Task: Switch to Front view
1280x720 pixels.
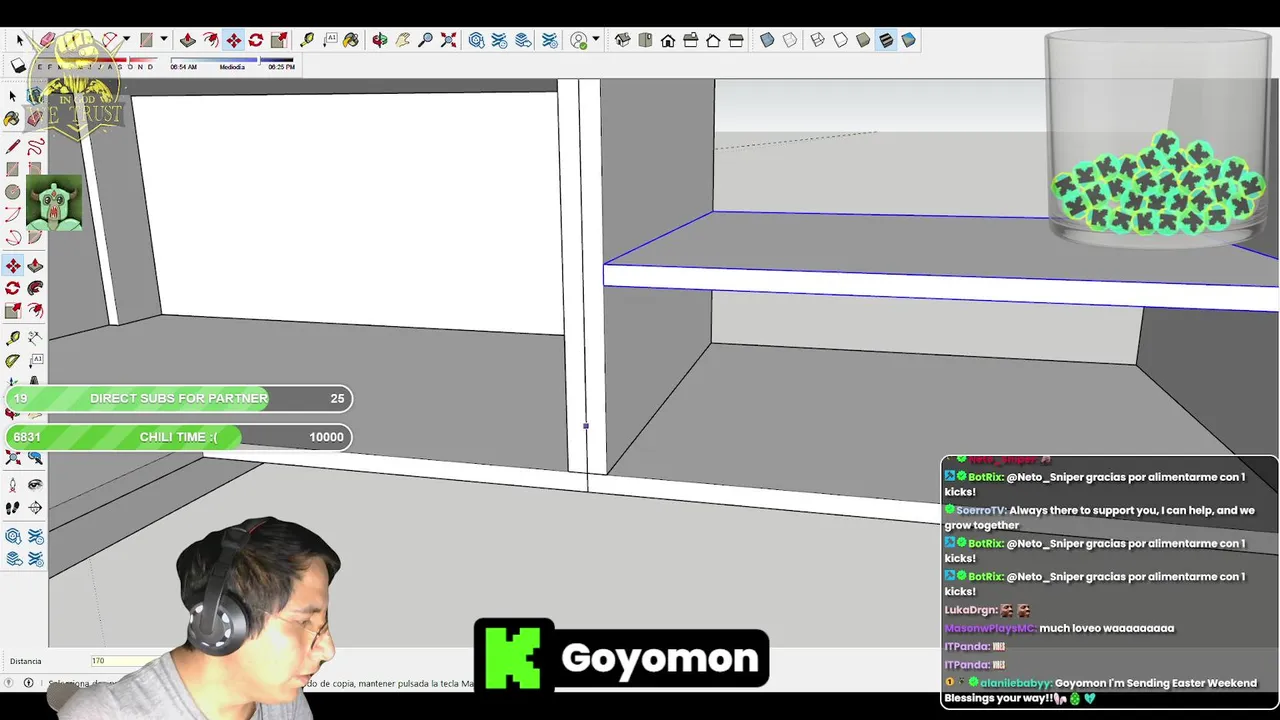Action: 668,40
